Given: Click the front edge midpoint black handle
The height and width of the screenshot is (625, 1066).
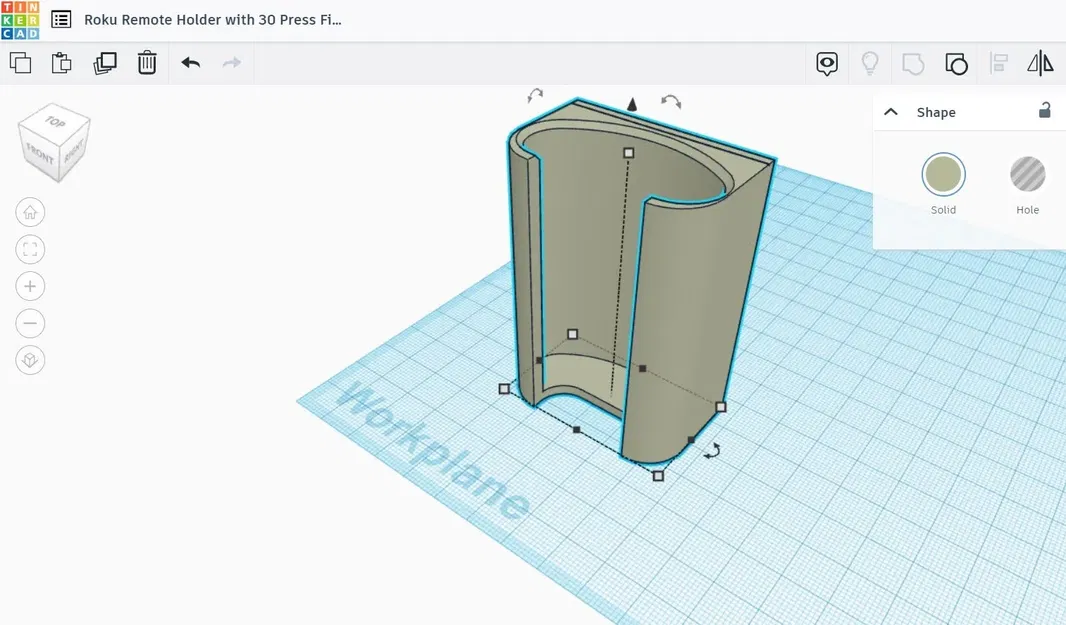Looking at the screenshot, I should [x=577, y=430].
